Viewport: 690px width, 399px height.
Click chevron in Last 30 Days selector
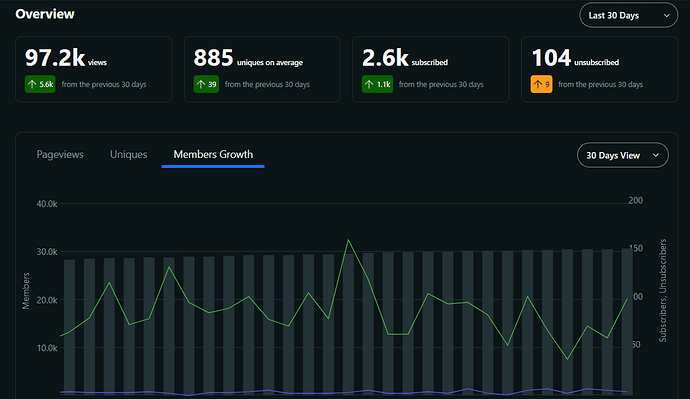pyautogui.click(x=667, y=15)
